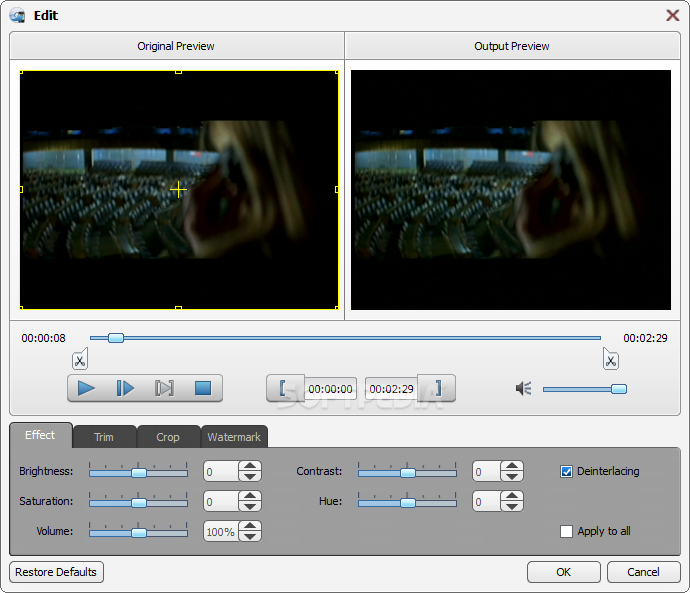The height and width of the screenshot is (593, 690).
Task: Close the Edit dialog
Action: coord(672,15)
